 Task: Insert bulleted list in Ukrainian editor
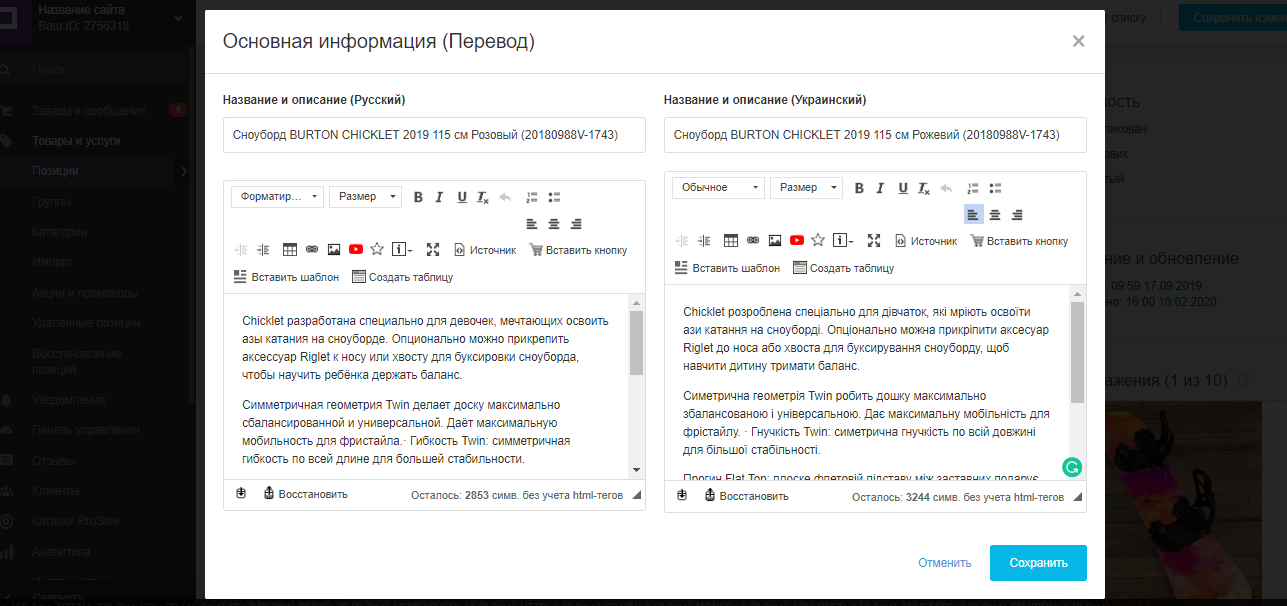(995, 188)
